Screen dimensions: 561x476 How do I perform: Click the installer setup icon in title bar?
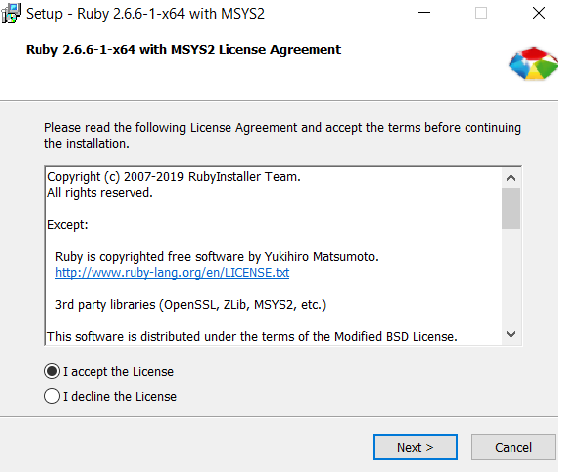point(11,14)
